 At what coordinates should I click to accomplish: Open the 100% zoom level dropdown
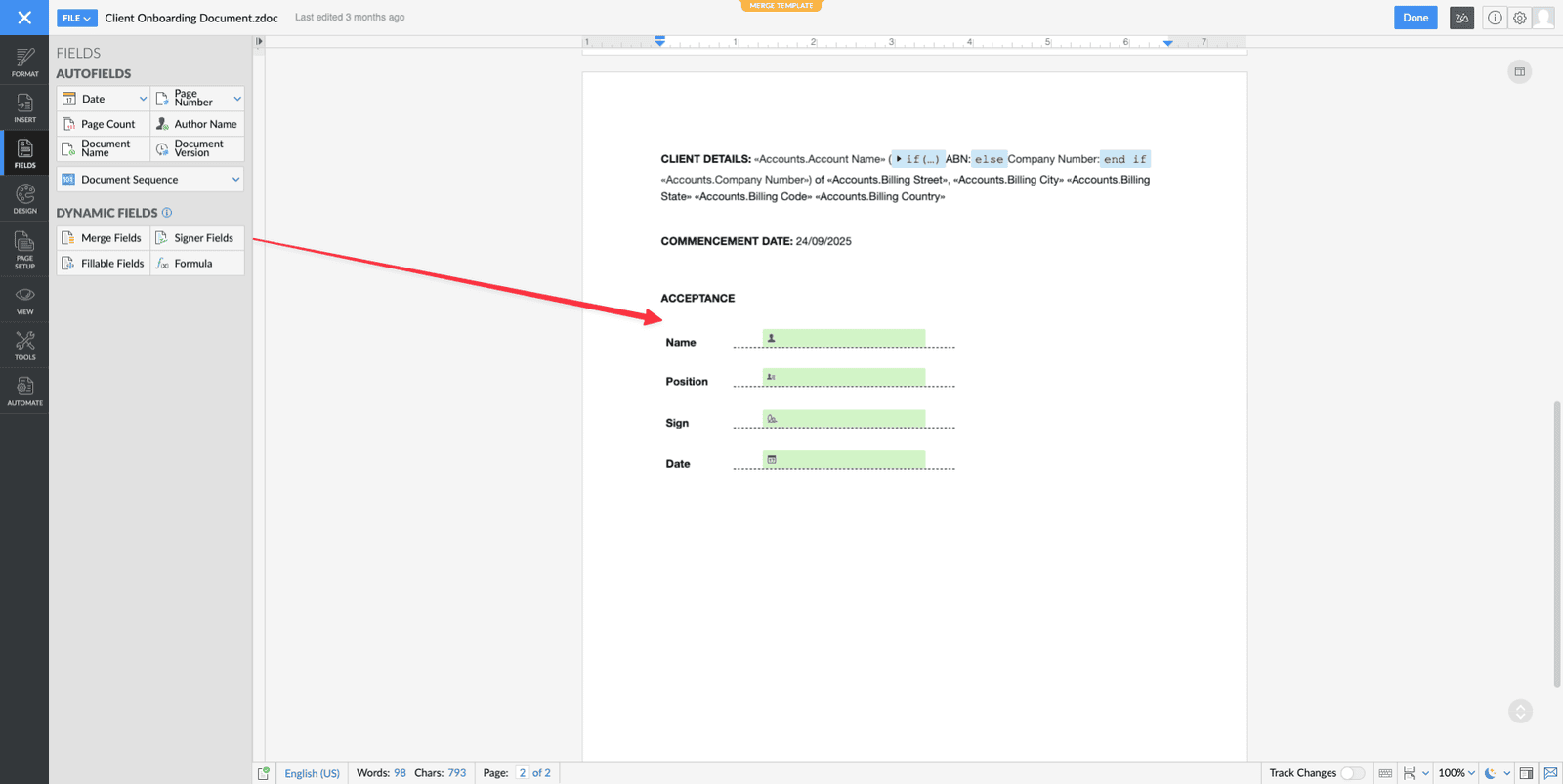[x=1457, y=773]
